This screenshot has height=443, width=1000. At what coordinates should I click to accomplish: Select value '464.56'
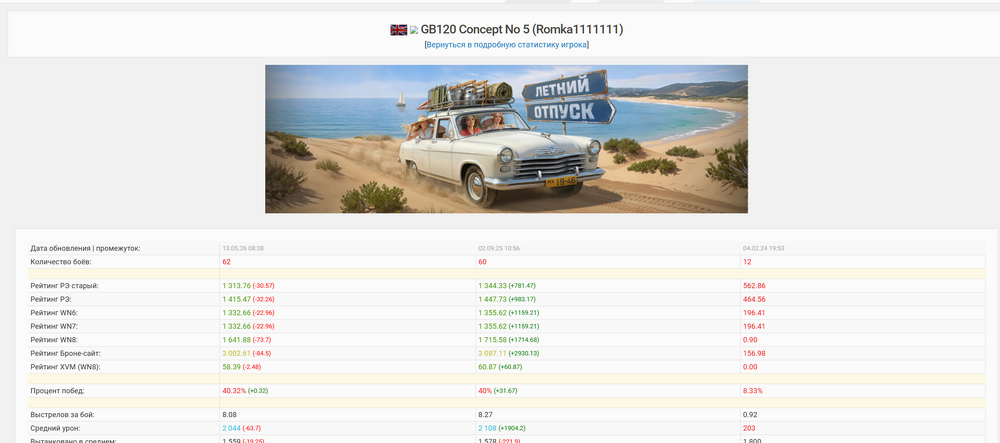(x=754, y=300)
